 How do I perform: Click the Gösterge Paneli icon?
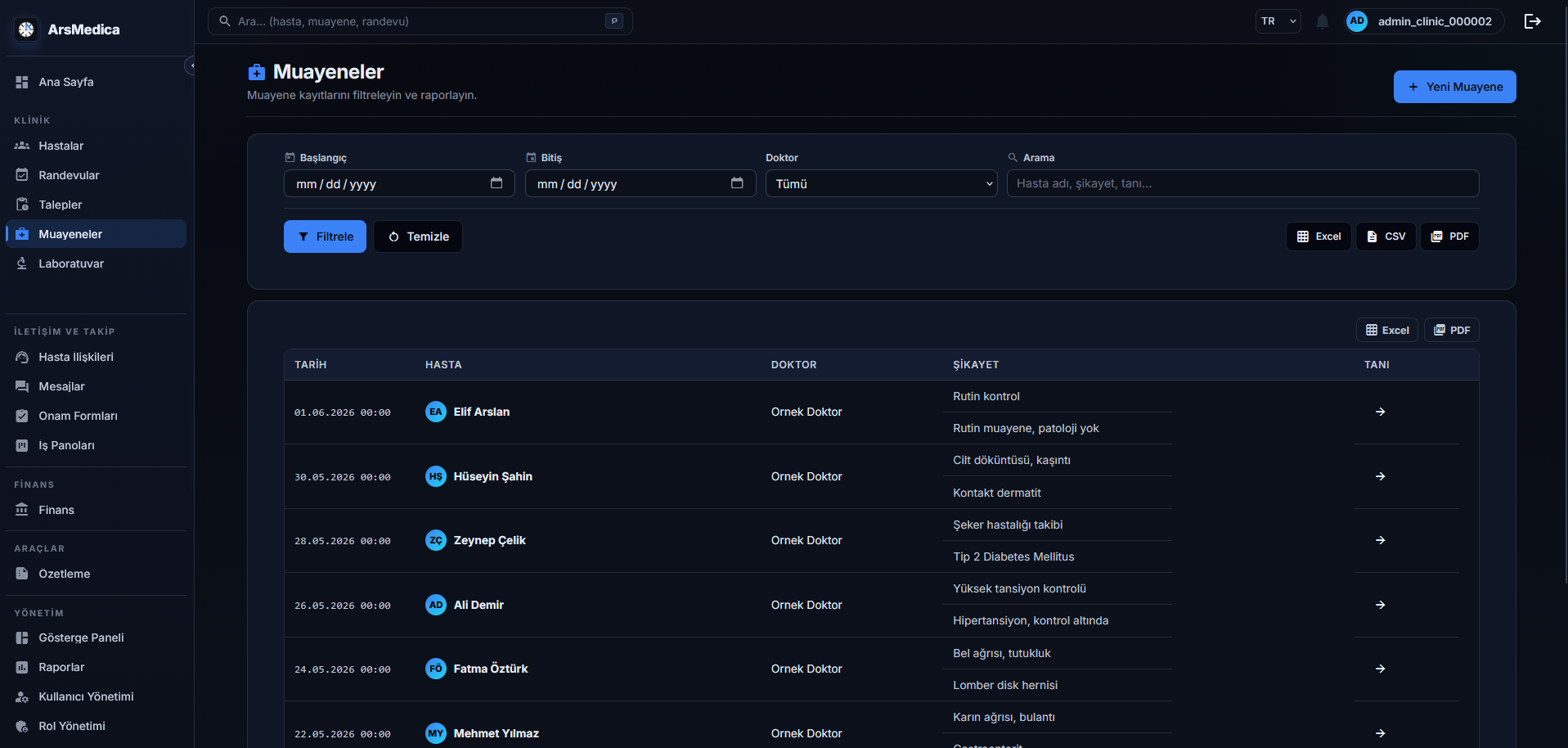22,638
